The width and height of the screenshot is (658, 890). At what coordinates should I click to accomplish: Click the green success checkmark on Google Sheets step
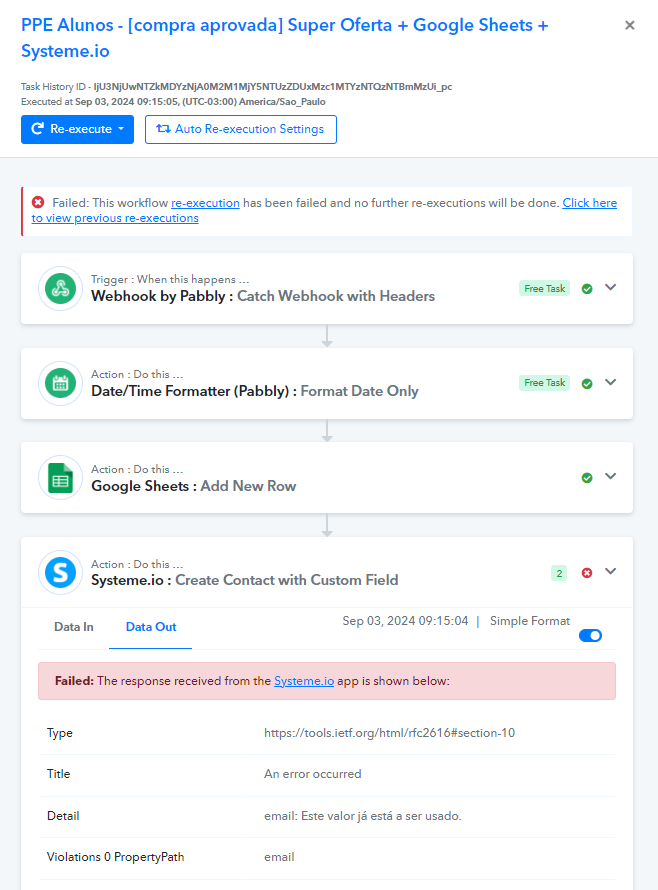pos(587,478)
